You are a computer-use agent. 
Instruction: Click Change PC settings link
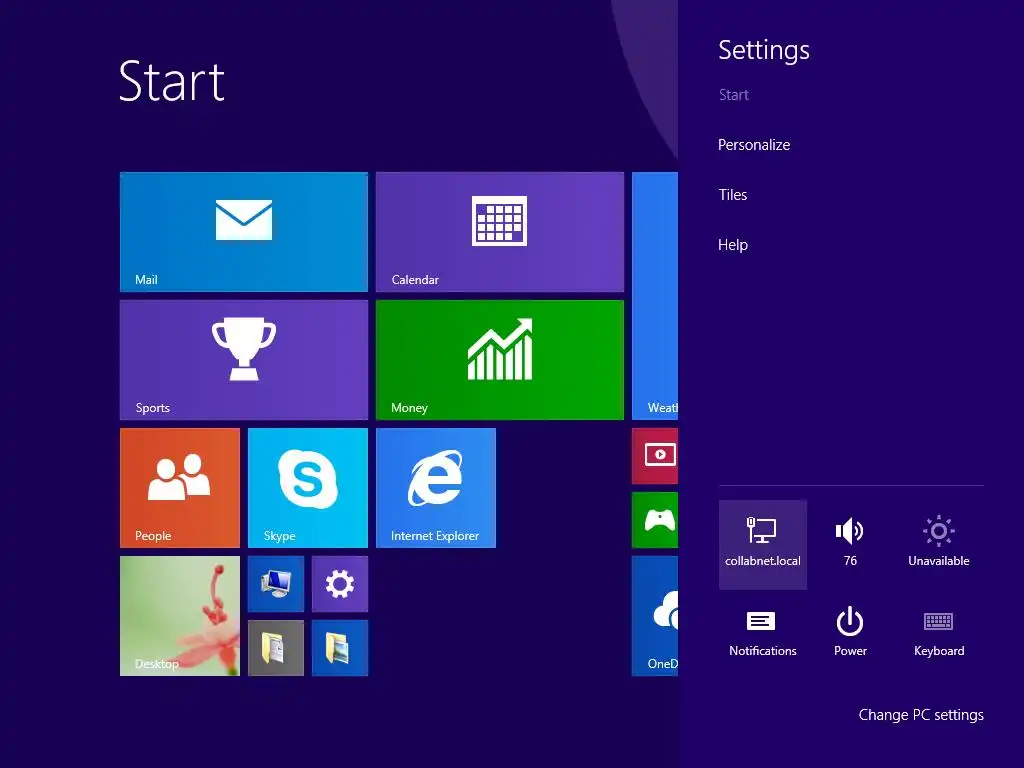(x=921, y=715)
